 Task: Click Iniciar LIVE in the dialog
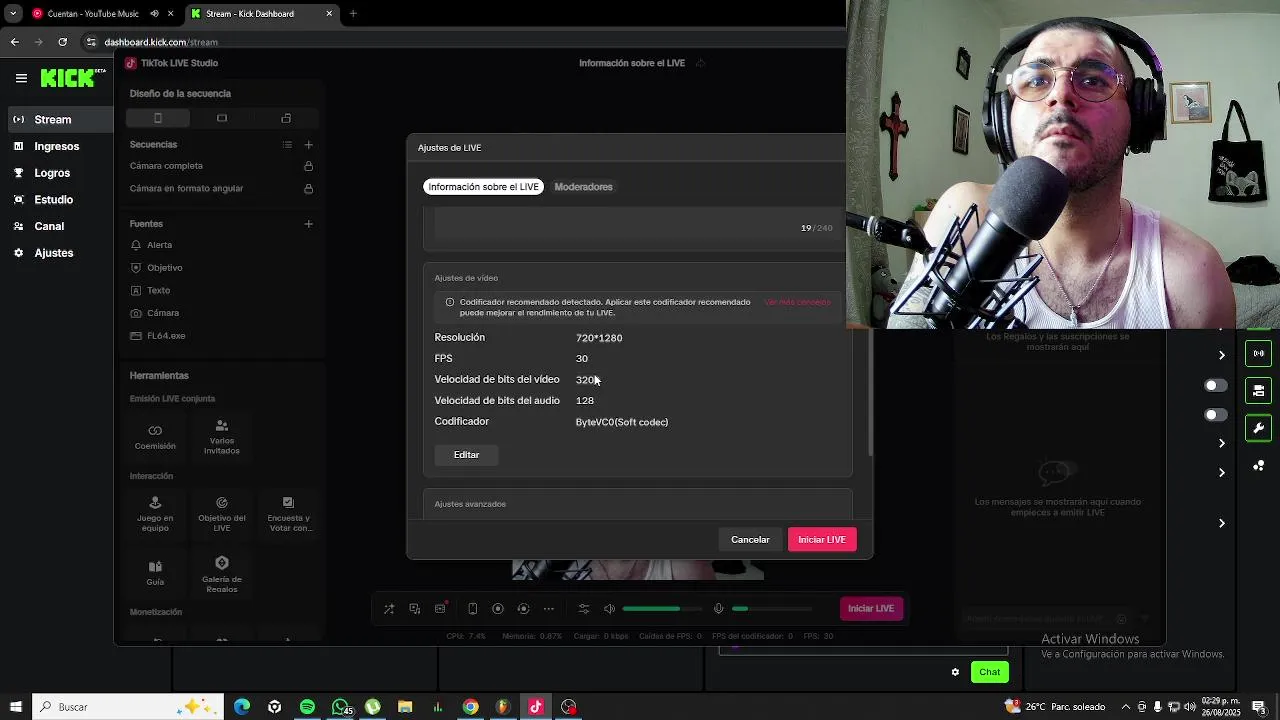(x=822, y=540)
